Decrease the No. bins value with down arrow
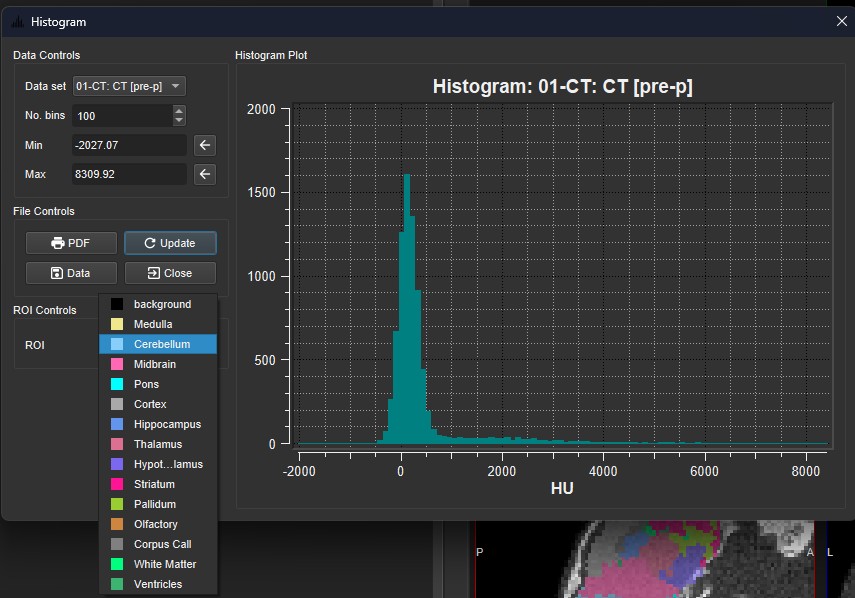This screenshot has width=855, height=598. point(179,120)
